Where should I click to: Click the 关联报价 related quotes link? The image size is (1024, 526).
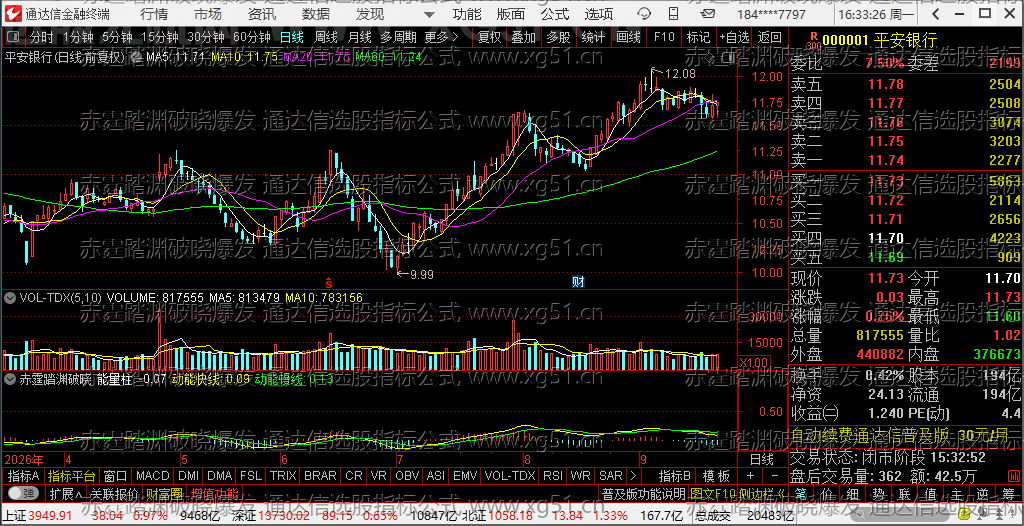pyautogui.click(x=114, y=493)
